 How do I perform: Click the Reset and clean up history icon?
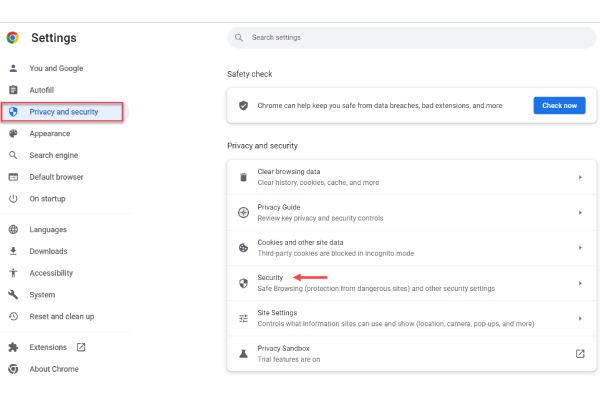point(13,316)
